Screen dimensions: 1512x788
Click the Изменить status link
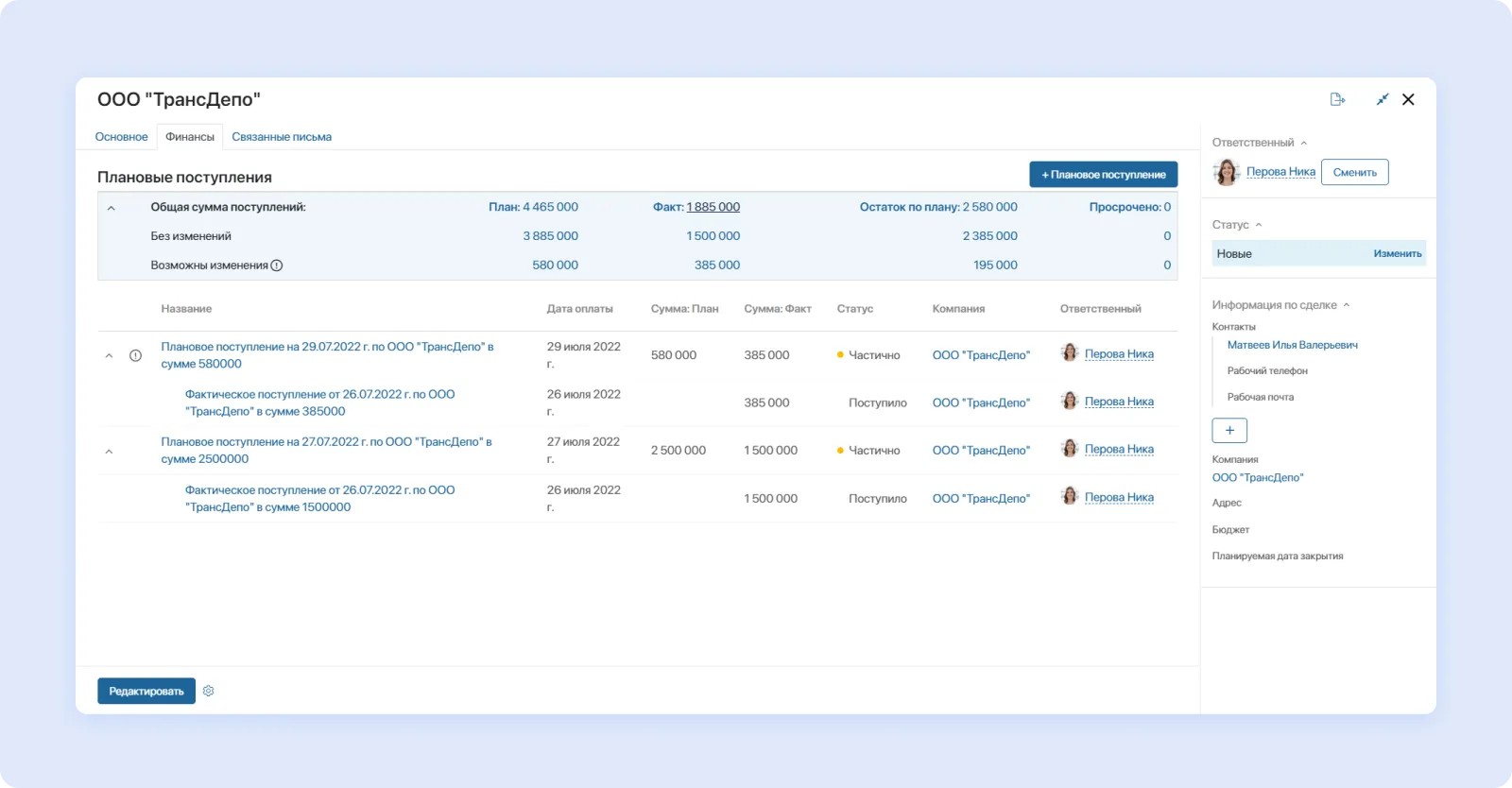[1397, 254]
